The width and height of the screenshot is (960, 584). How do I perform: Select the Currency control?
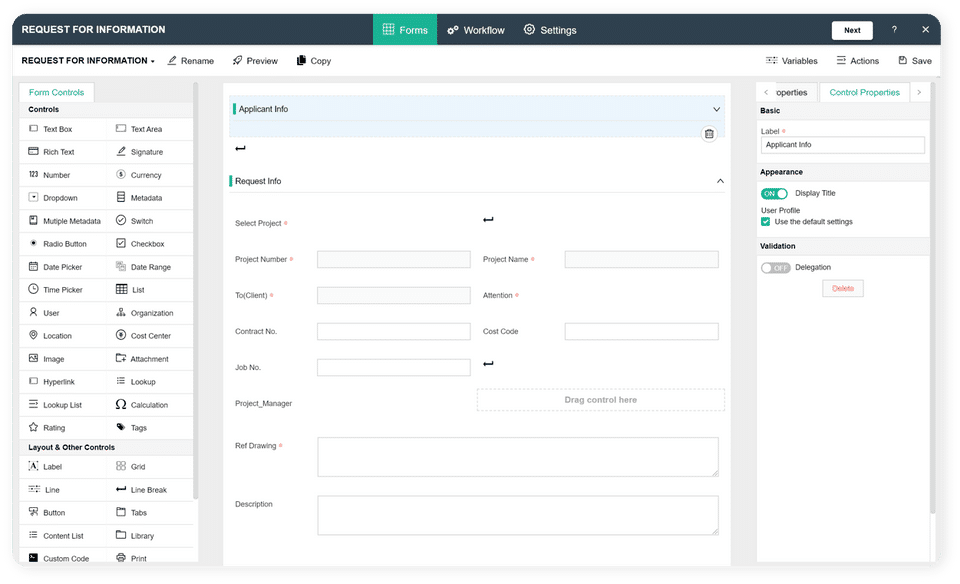[138, 174]
